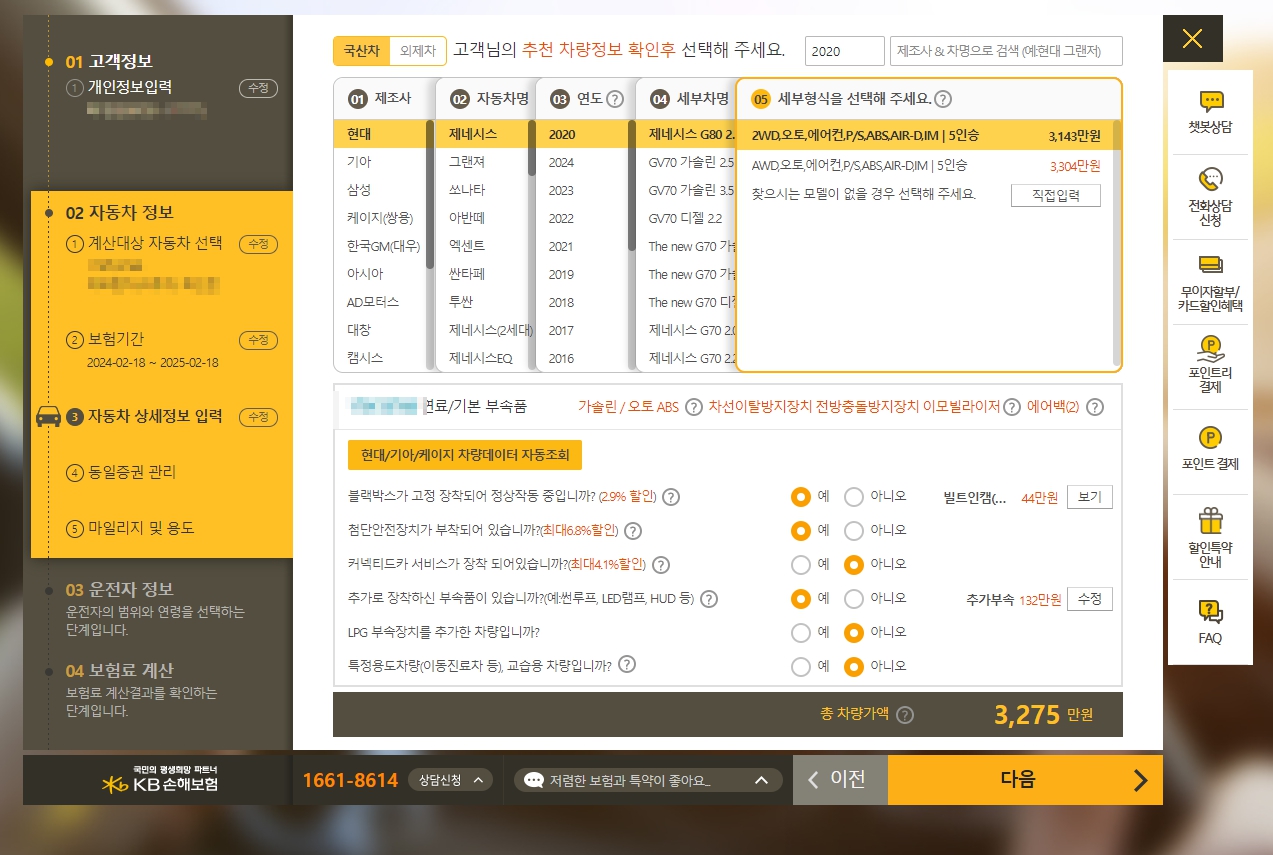Click 직접입력 button

(x=1055, y=195)
